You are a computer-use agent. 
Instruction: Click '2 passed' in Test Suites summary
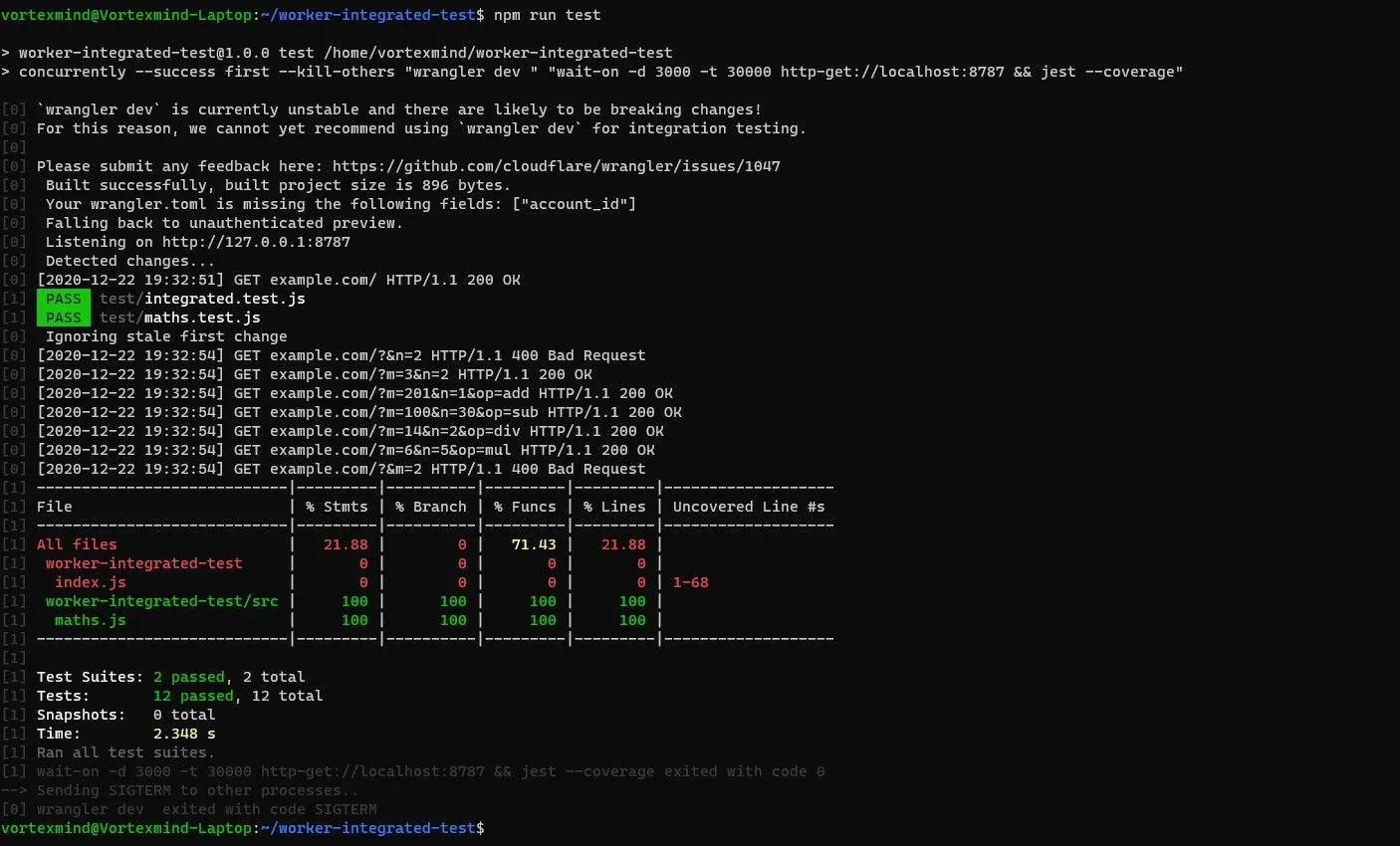pos(189,677)
